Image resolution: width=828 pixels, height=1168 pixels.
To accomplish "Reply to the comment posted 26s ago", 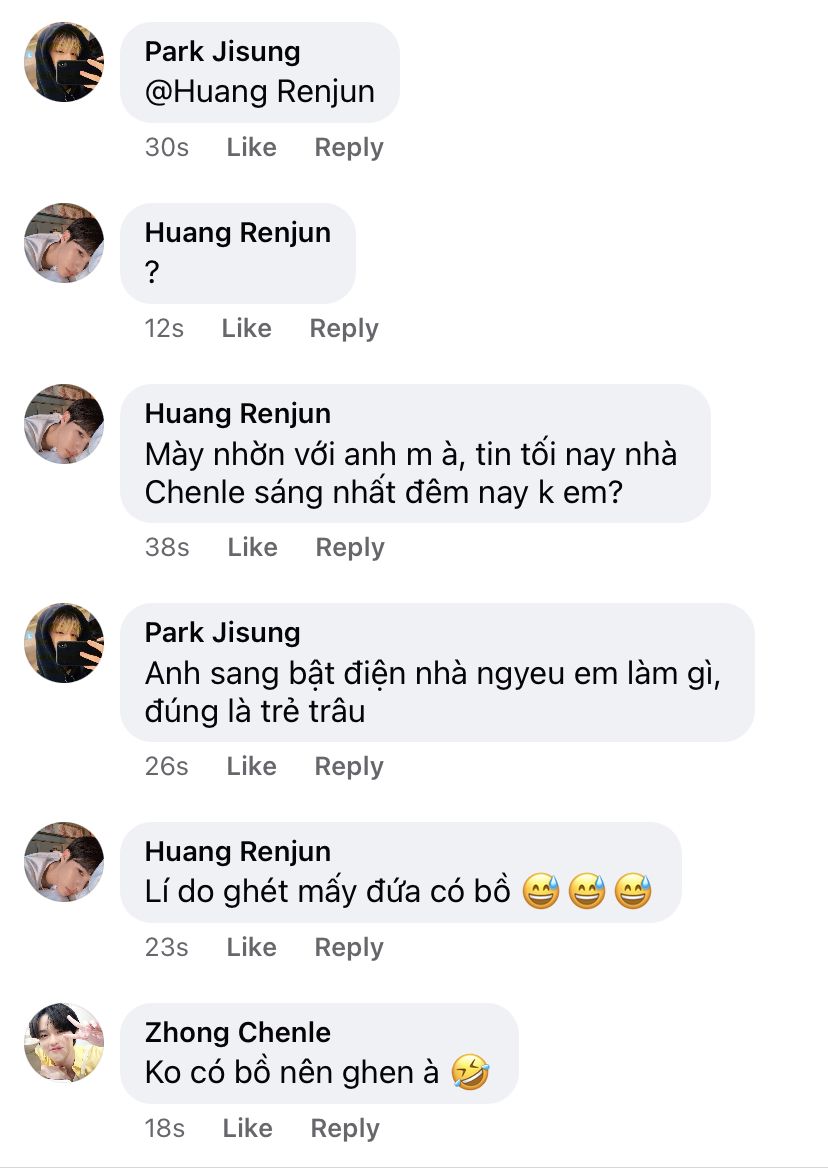I will (x=349, y=767).
